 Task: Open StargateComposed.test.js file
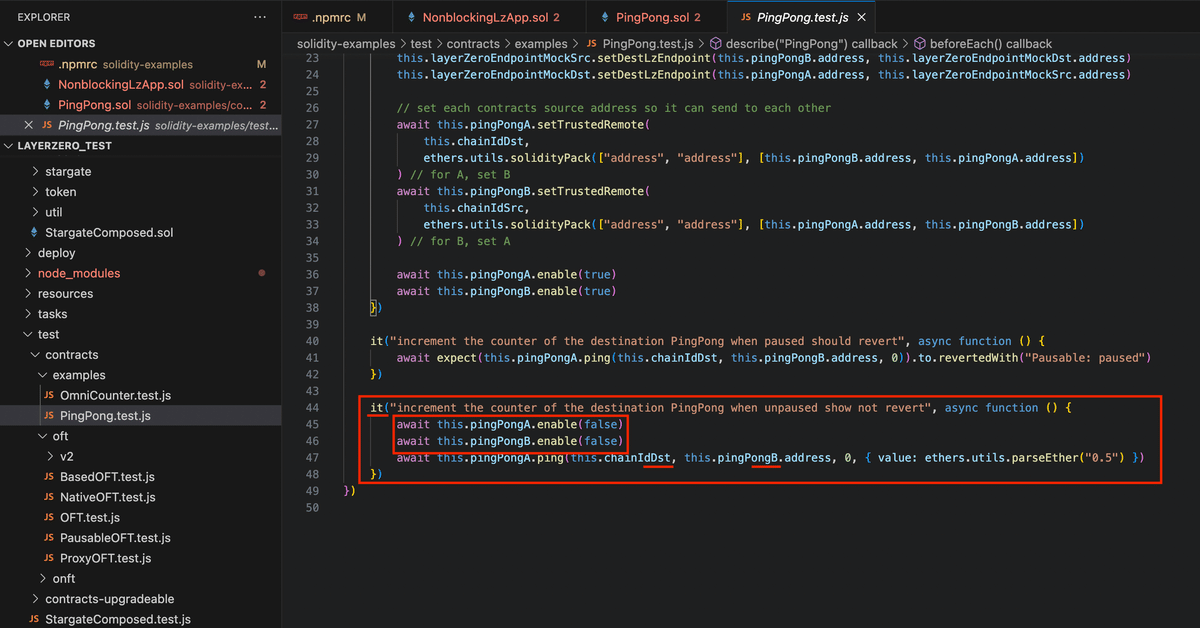click(x=117, y=619)
